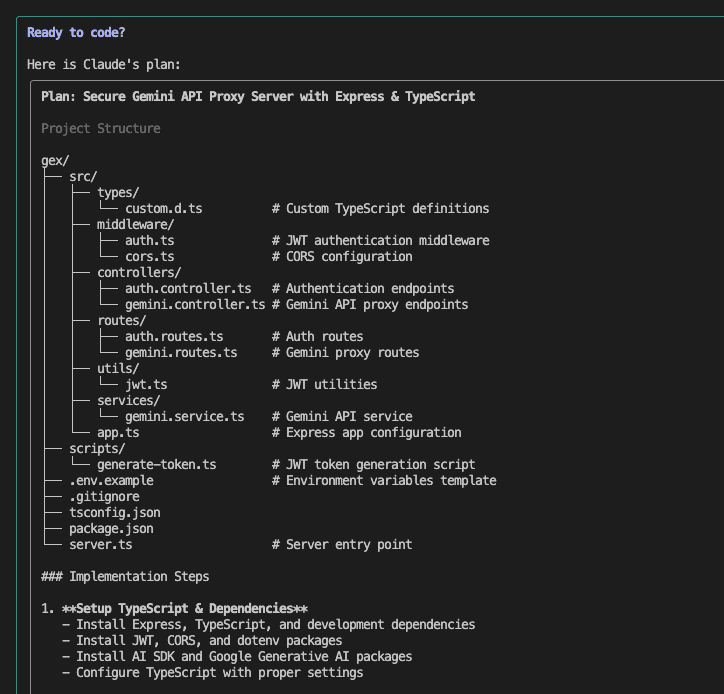Click the jwt.ts file name
This screenshot has width=724, height=694.
click(146, 385)
